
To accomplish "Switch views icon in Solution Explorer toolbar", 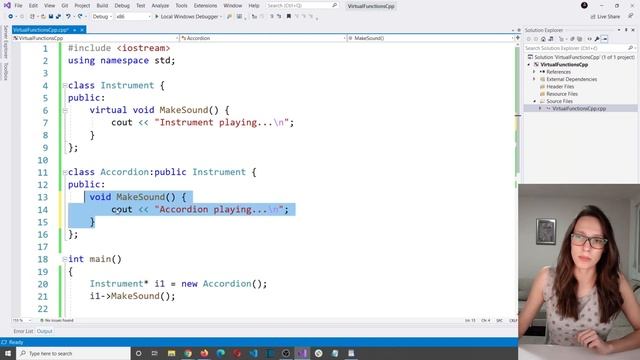I will pyautogui.click(x=551, y=39).
